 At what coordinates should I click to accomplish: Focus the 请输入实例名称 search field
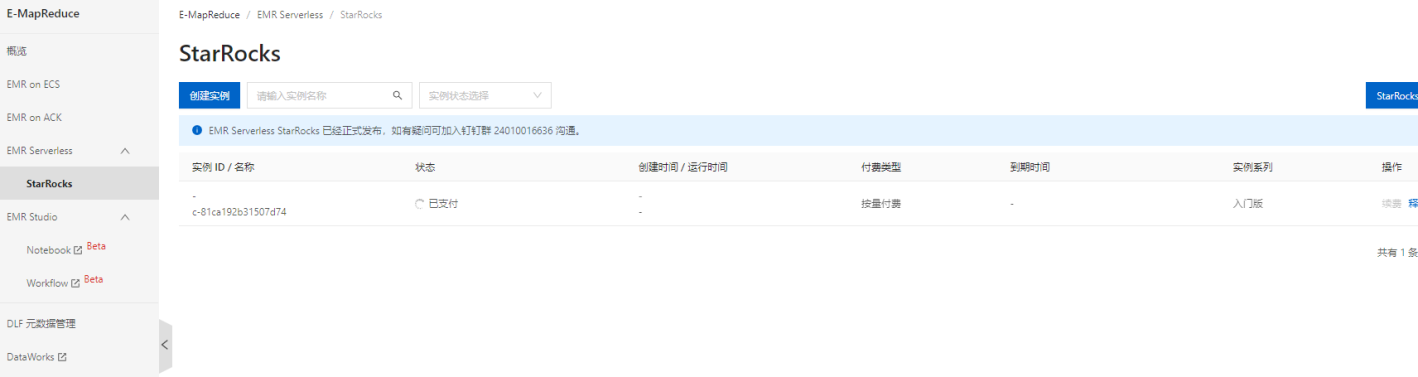[330, 96]
